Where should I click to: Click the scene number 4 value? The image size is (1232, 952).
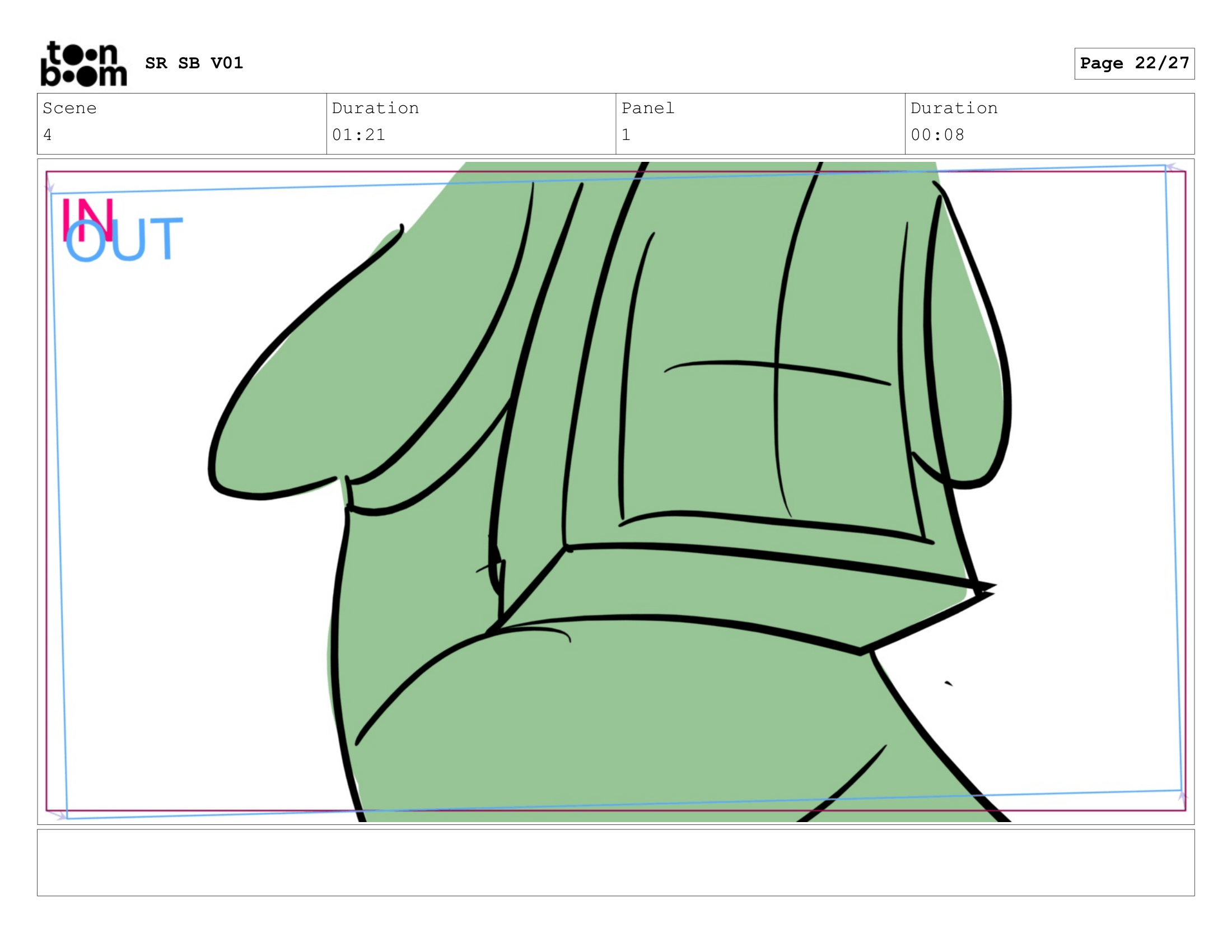click(x=48, y=135)
